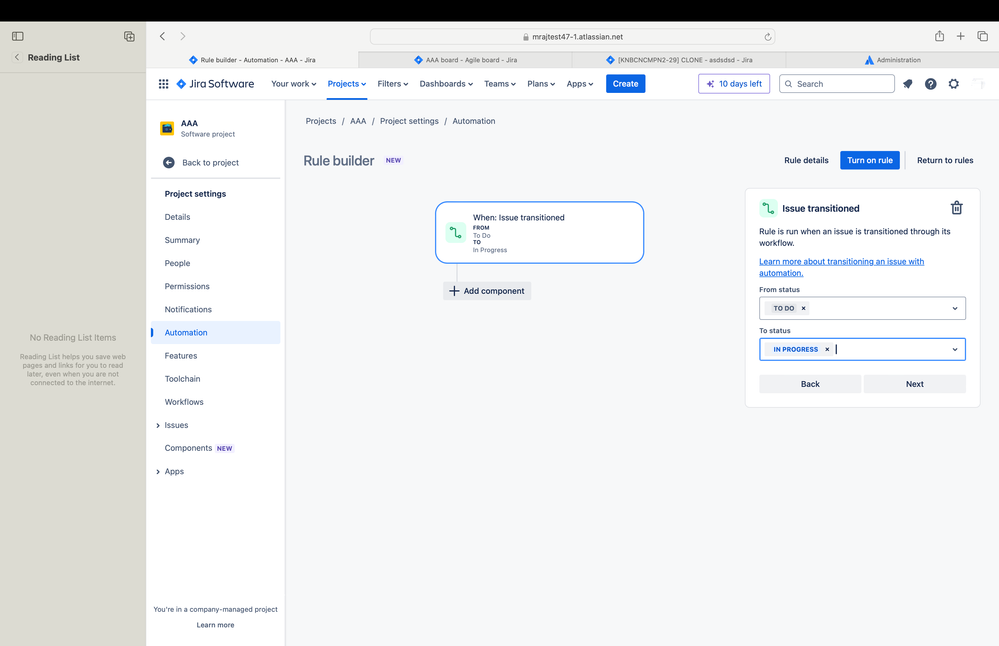Click the Create button
The height and width of the screenshot is (646, 999).
pos(625,83)
